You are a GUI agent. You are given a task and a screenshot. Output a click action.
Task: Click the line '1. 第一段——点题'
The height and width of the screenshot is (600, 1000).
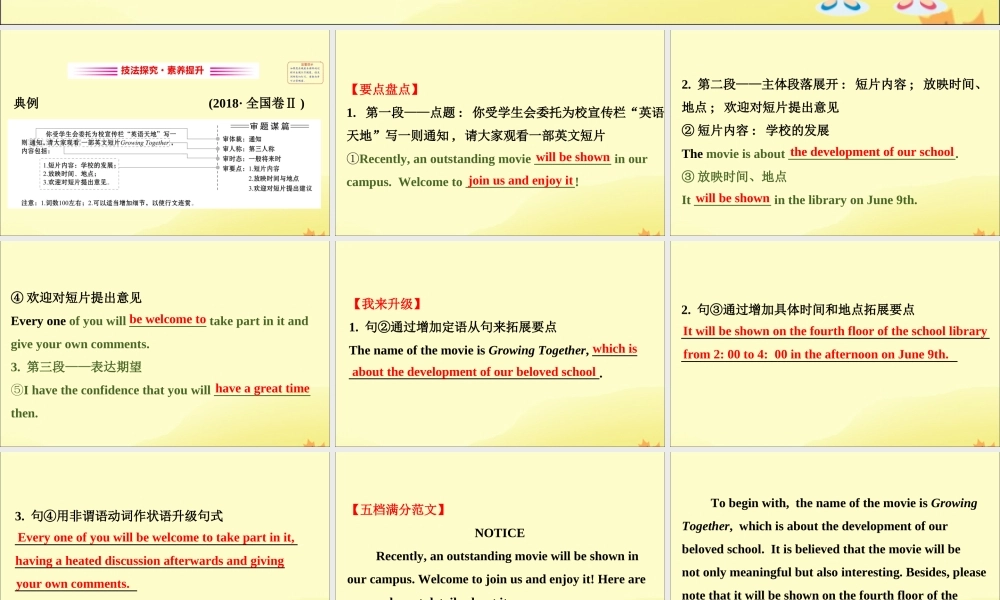pos(505,113)
